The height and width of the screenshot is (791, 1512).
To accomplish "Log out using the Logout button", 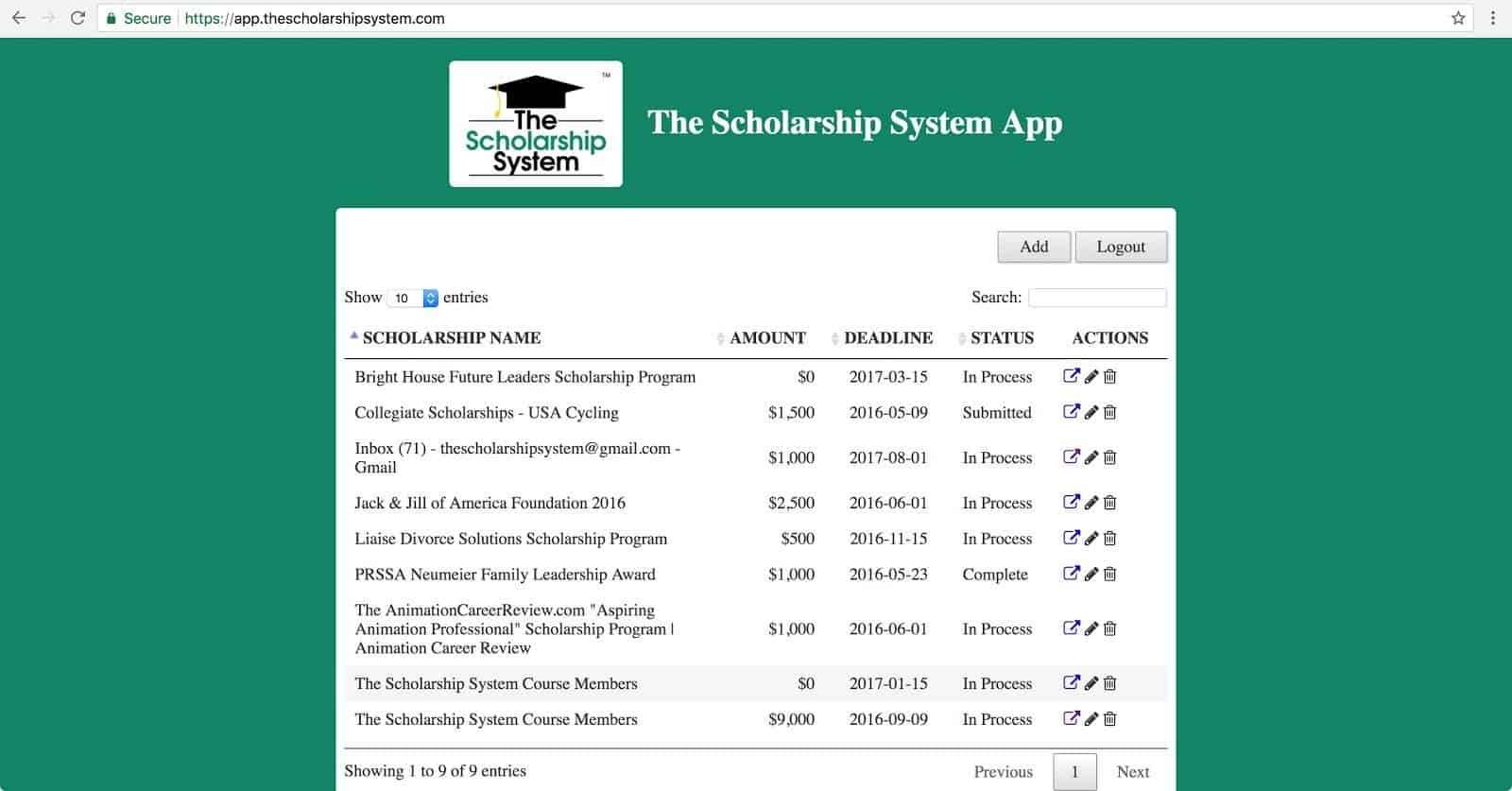I will (x=1121, y=247).
